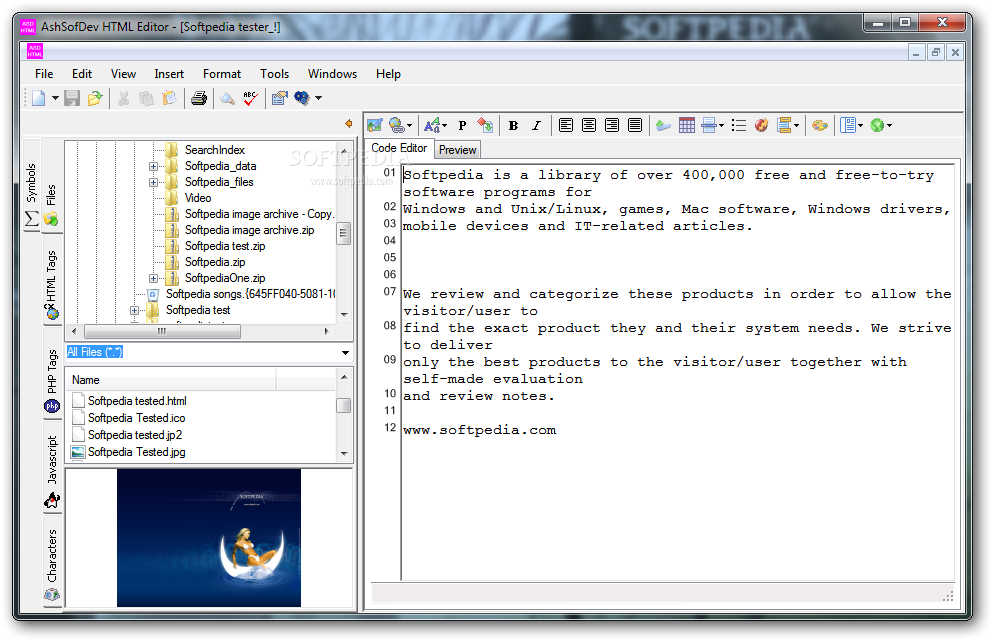Open the Help menu
993x641 pixels.
[388, 74]
